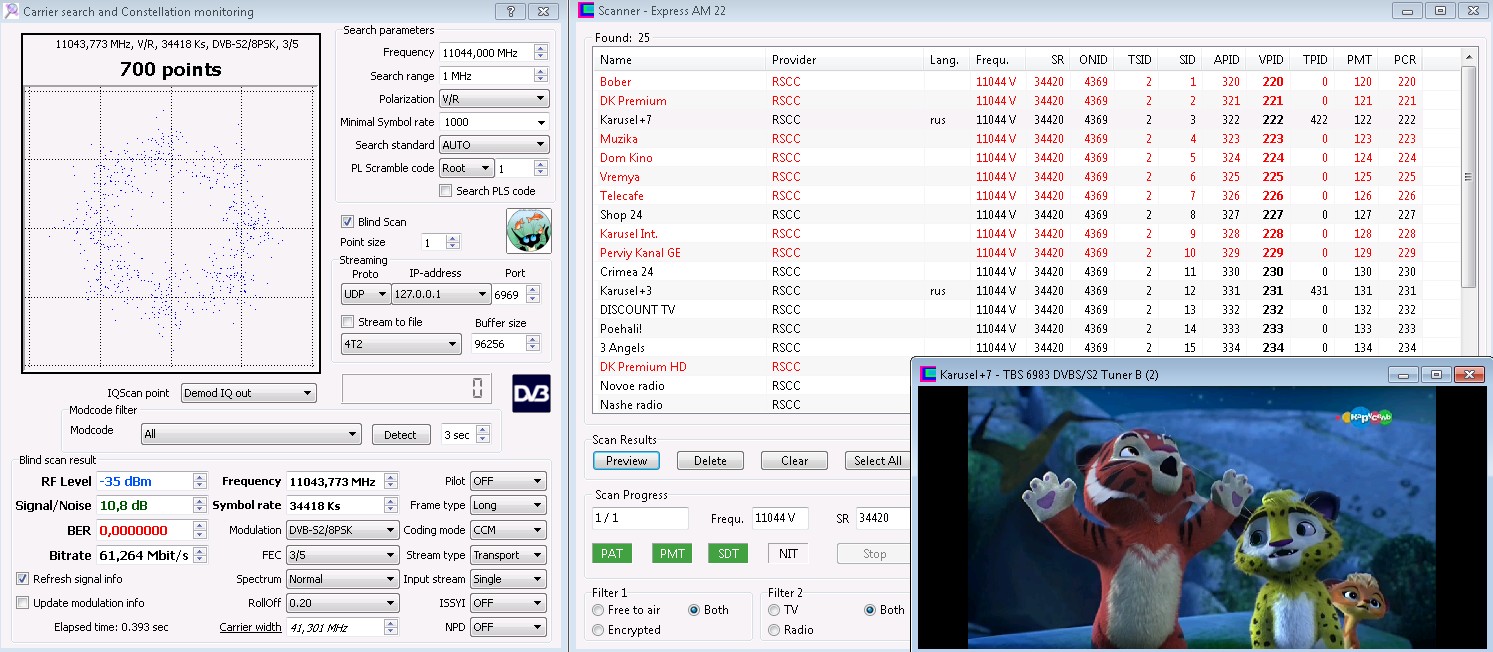The height and width of the screenshot is (652, 1493).
Task: Click the green PAT indicator
Action: (612, 553)
